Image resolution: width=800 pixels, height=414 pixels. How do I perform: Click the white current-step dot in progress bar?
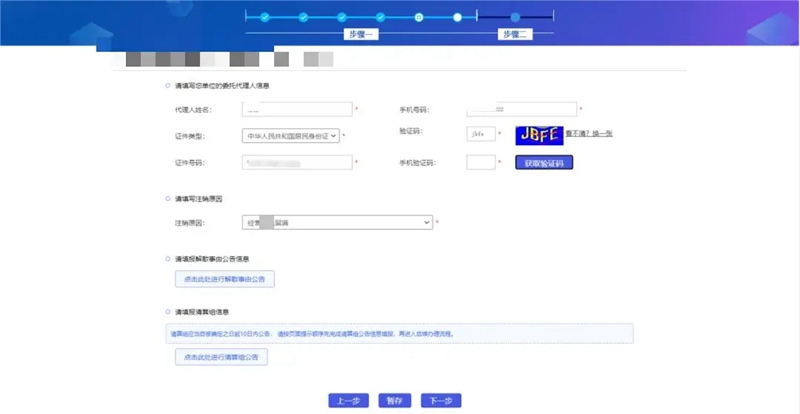click(457, 17)
